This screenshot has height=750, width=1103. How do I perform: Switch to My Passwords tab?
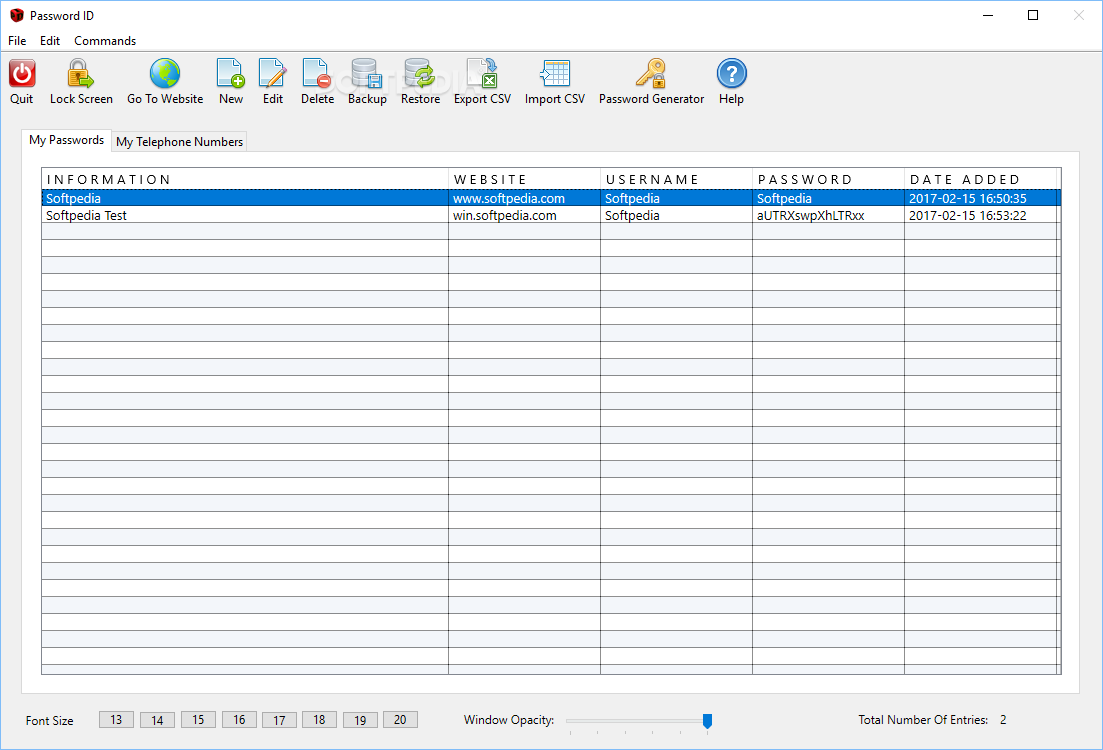coord(66,140)
